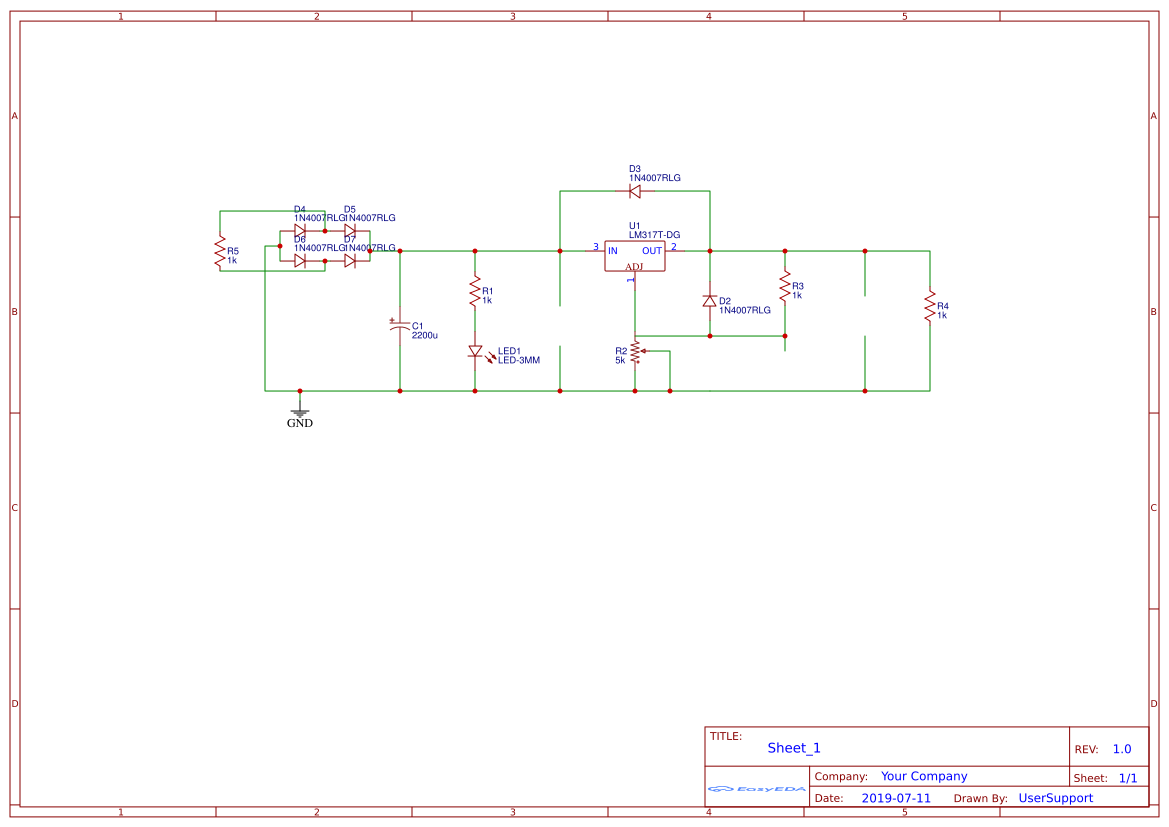1169x827 pixels.
Task: Select the date 2019-07-11 field
Action: click(896, 798)
